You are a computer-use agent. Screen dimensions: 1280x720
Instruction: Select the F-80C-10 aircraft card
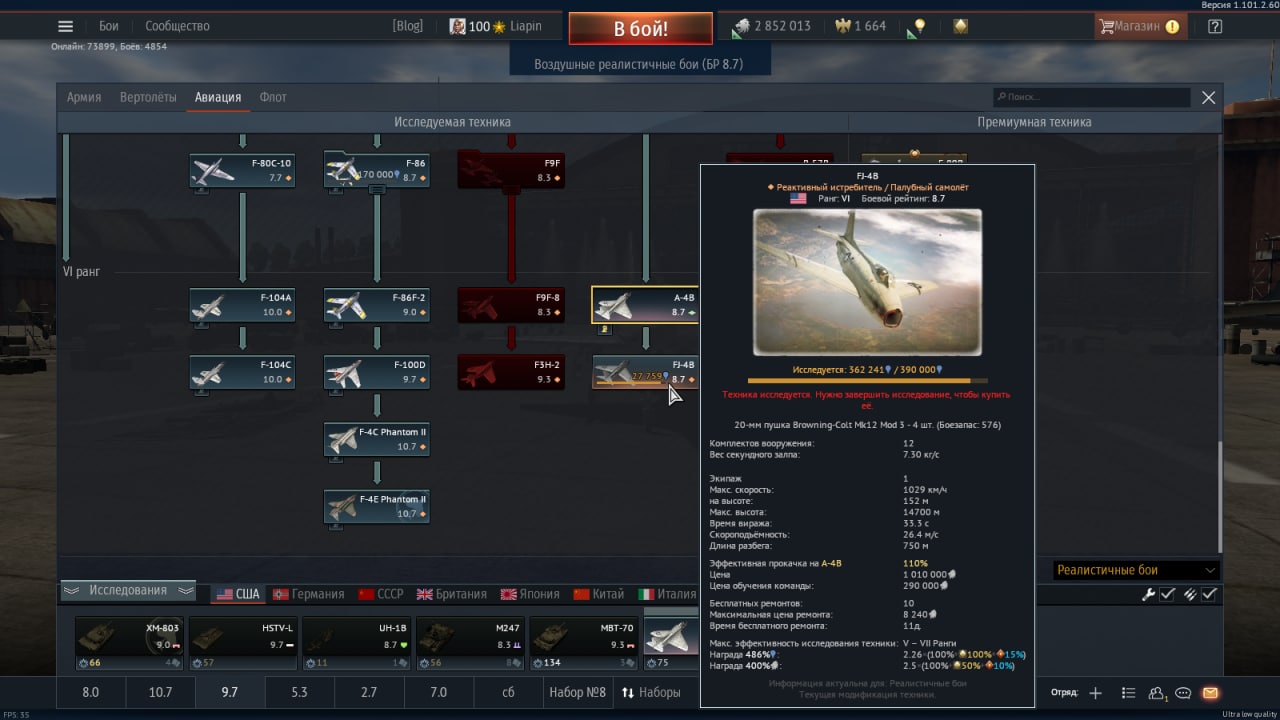[x=242, y=170]
